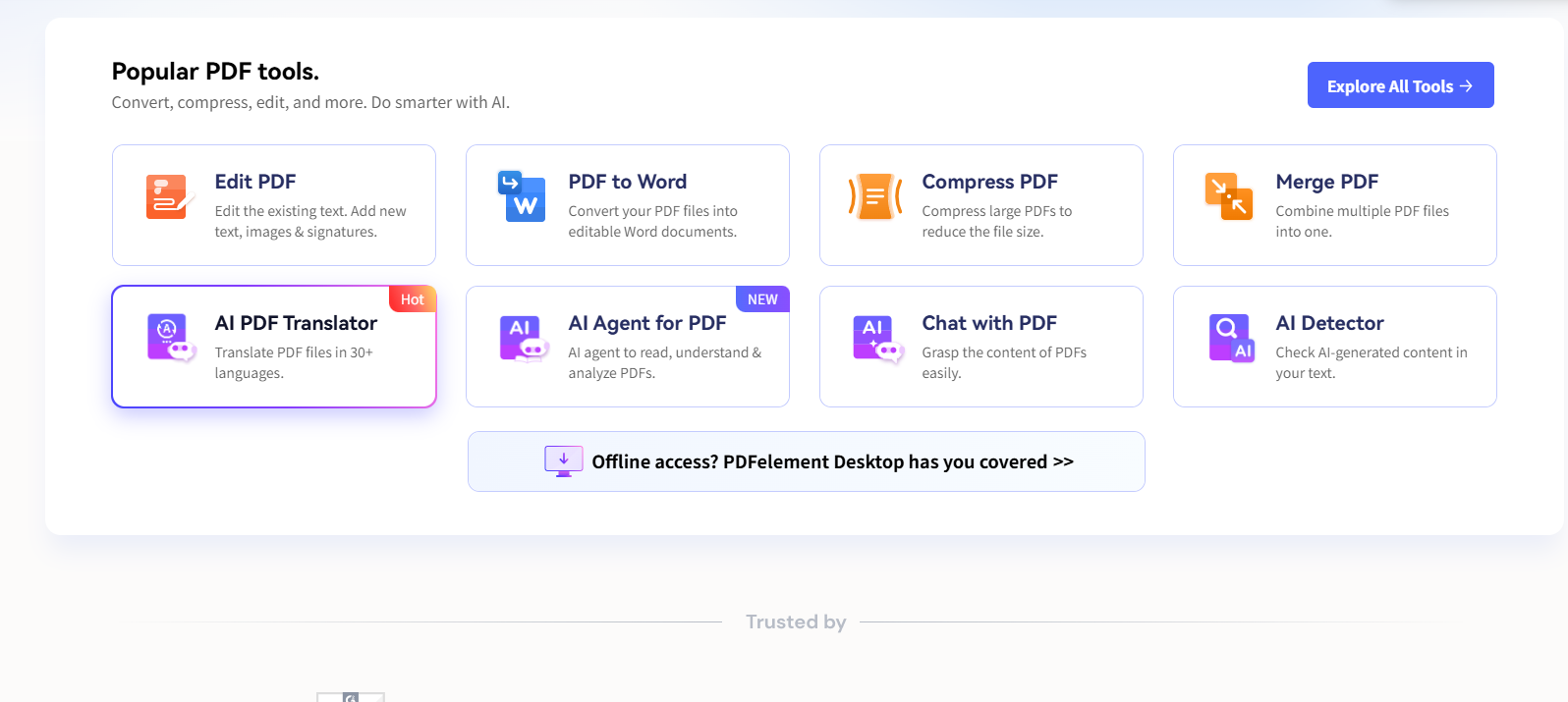Open the Edit PDF title link
Viewport: 1568px width, 702px height.
click(x=255, y=182)
